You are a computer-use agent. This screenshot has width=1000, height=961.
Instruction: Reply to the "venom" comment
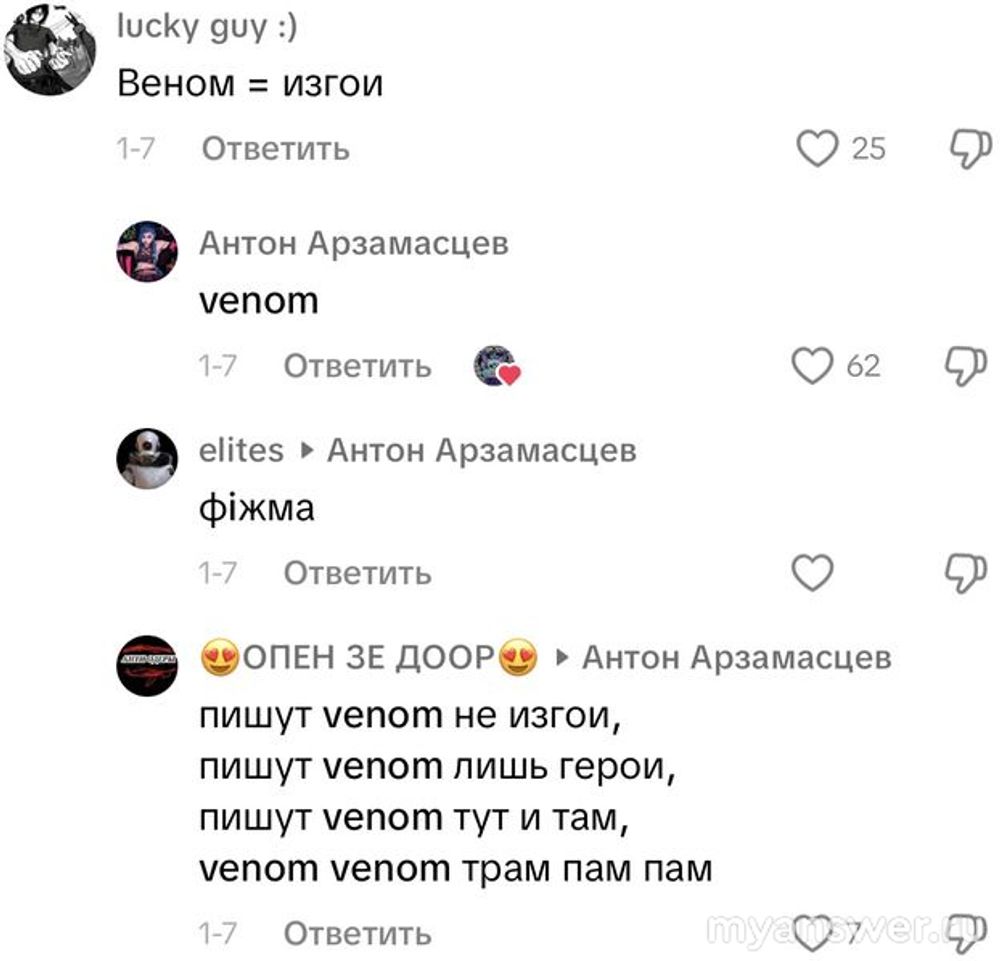pos(357,366)
